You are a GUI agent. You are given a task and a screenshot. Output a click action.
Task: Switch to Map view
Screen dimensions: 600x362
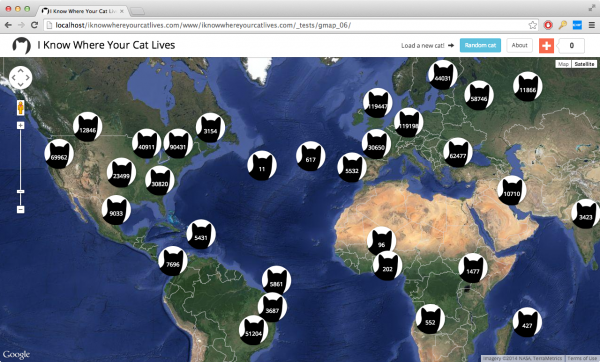click(563, 64)
